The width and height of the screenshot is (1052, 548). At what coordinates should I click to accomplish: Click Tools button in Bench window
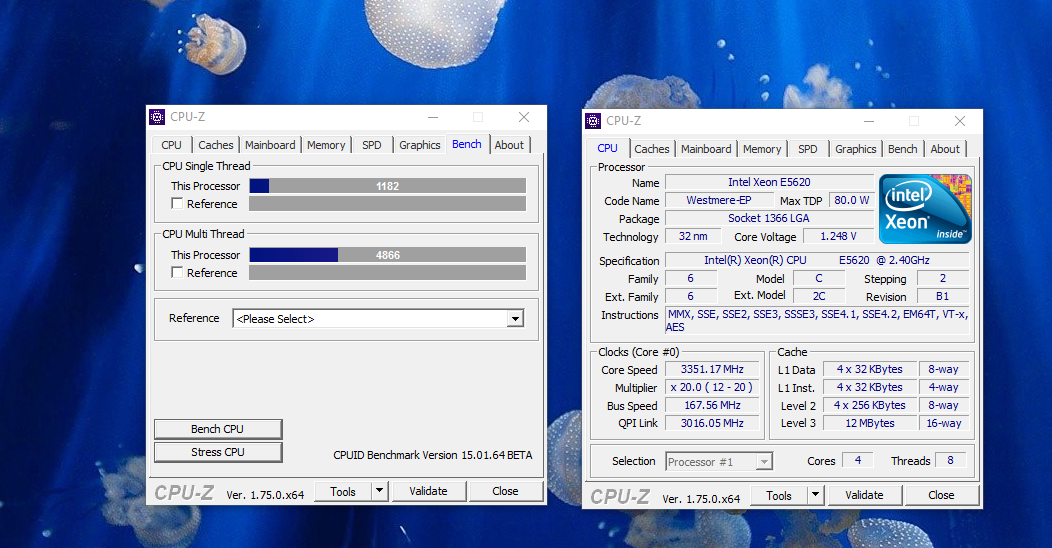(343, 491)
